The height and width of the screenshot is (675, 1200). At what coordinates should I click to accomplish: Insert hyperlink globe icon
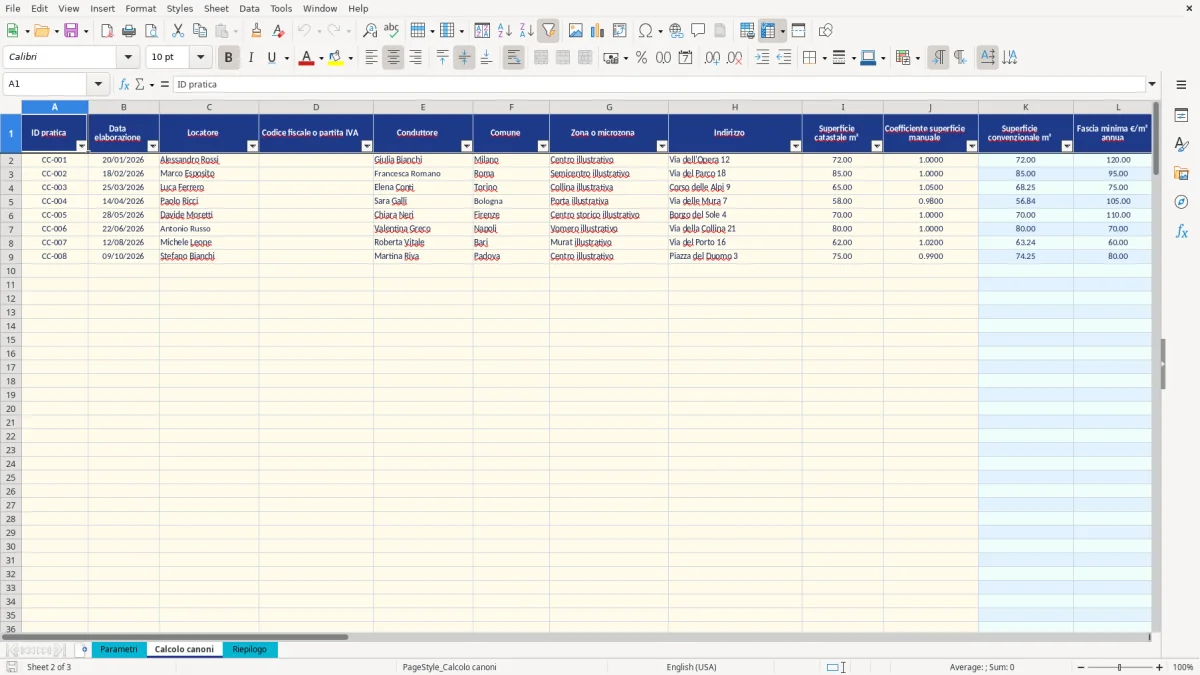tap(676, 31)
